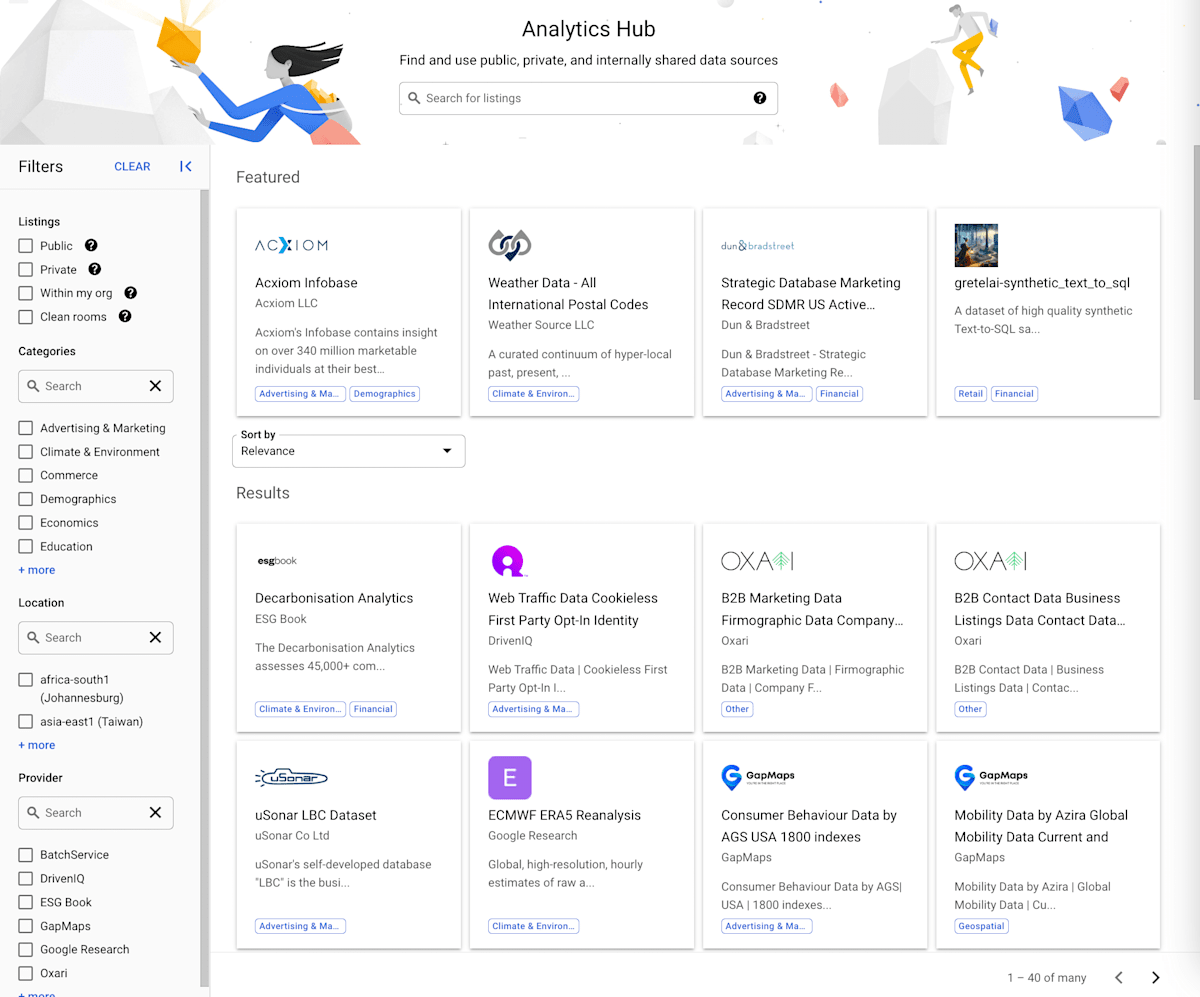Tick the Economics category checkbox
This screenshot has height=997, width=1200.
26,523
